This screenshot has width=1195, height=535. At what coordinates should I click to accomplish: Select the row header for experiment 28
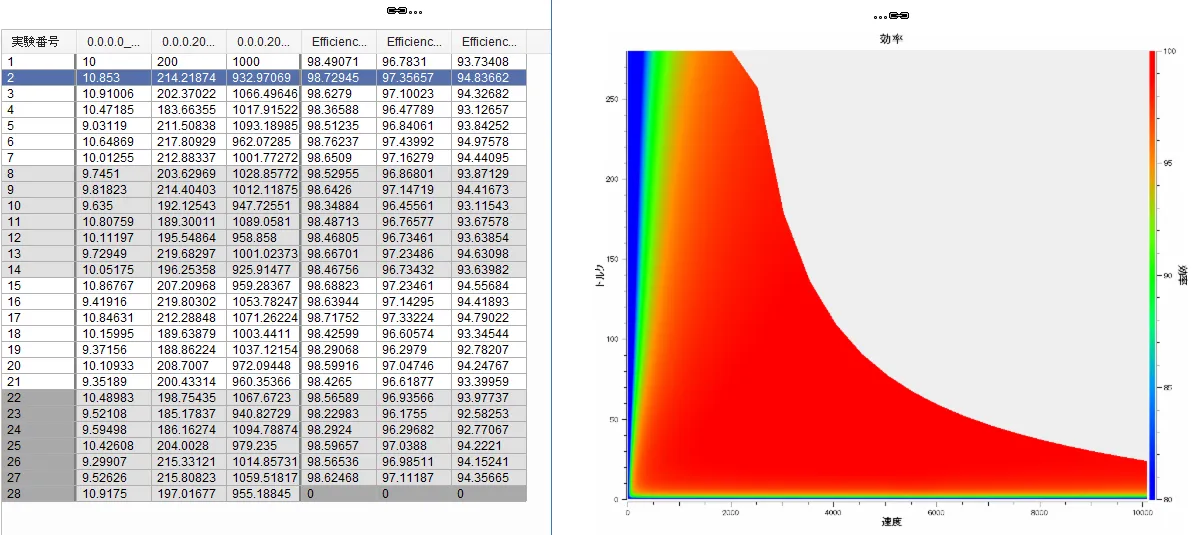(x=38, y=493)
